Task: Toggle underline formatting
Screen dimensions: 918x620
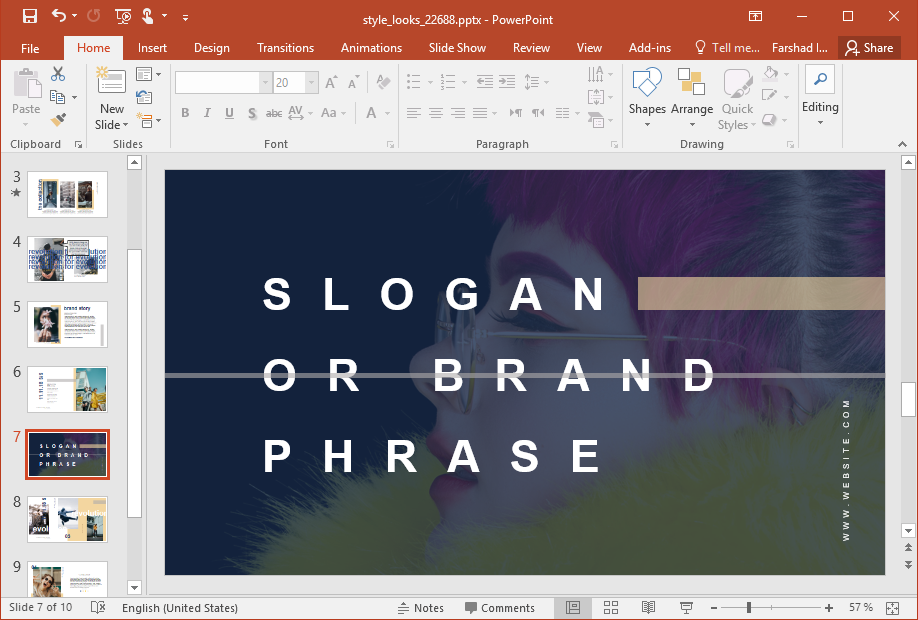Action: (228, 113)
